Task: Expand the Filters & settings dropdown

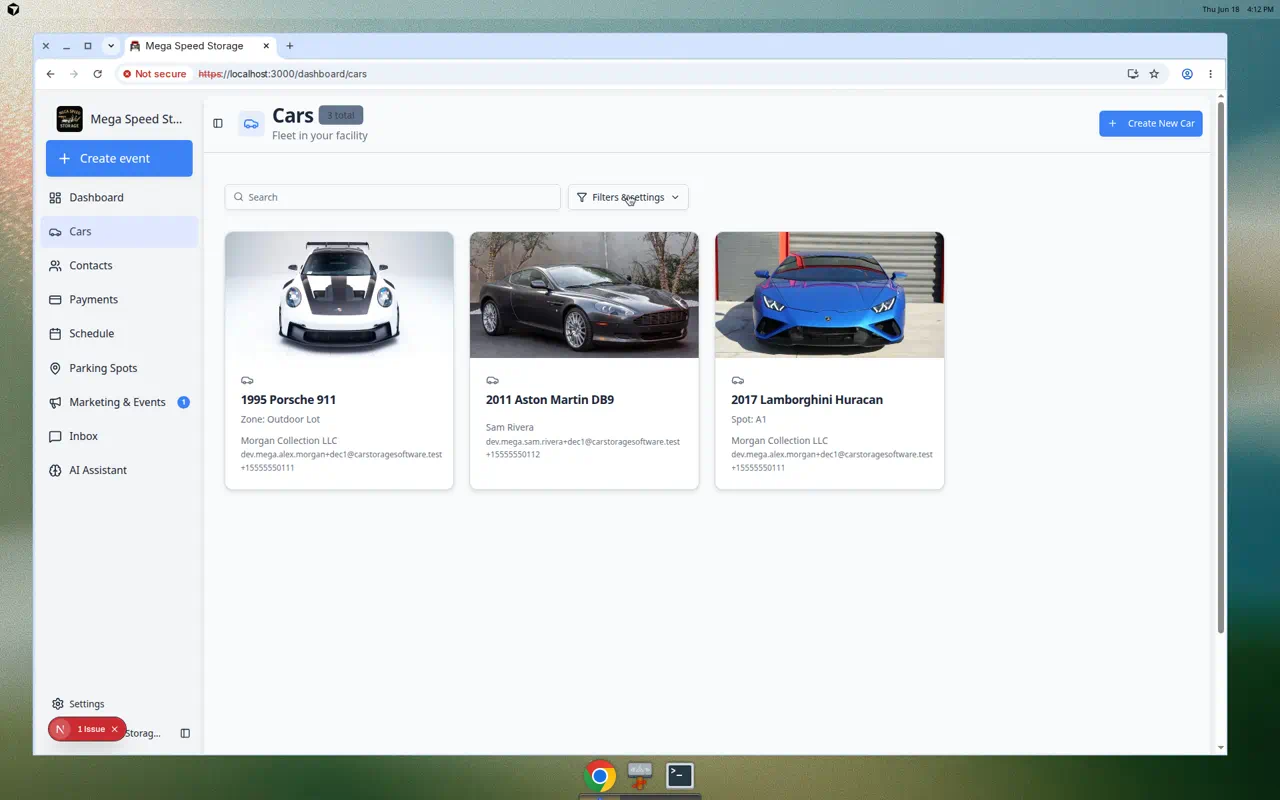Action: click(x=628, y=197)
